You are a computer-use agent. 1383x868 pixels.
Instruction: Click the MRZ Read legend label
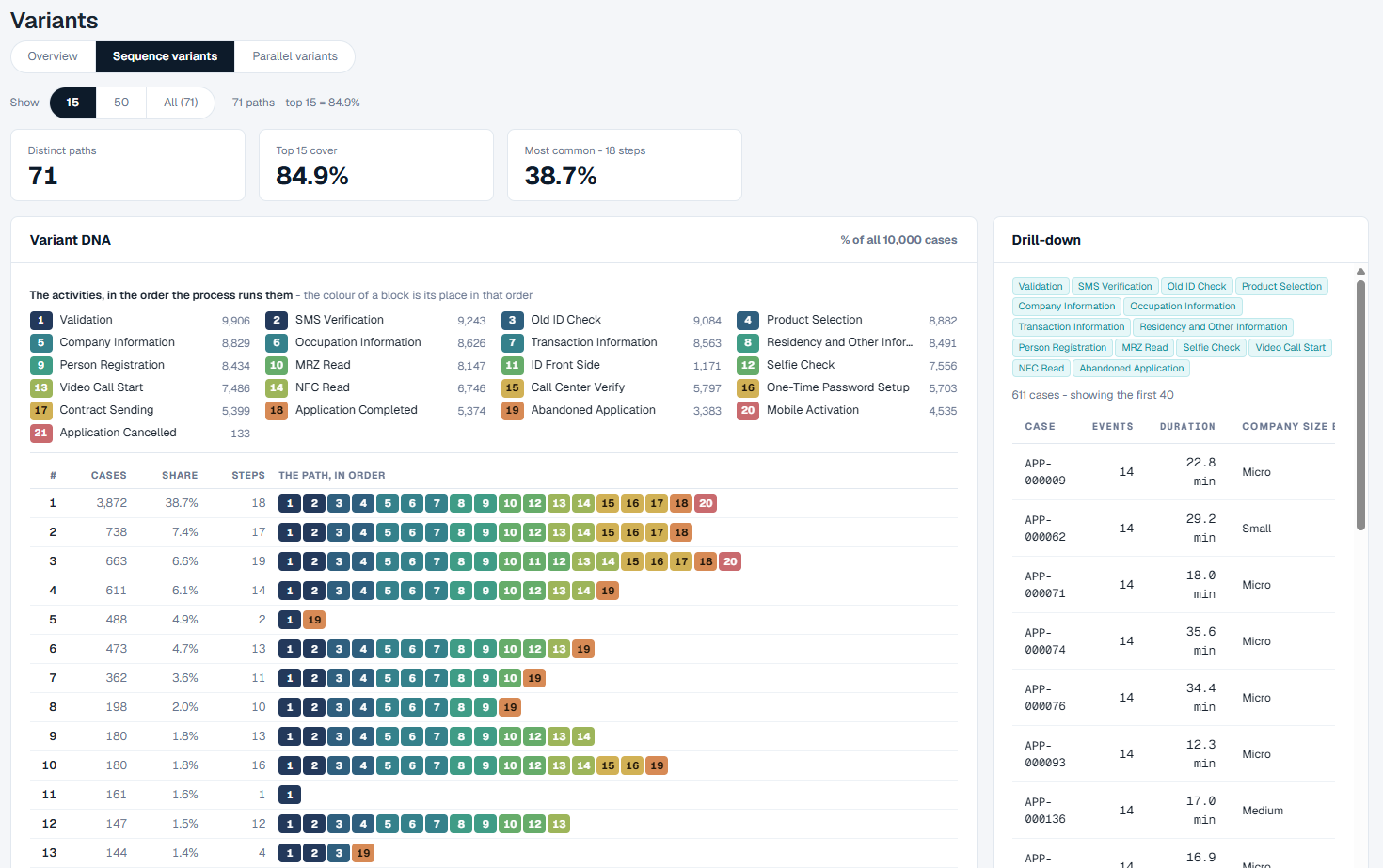[323, 365]
